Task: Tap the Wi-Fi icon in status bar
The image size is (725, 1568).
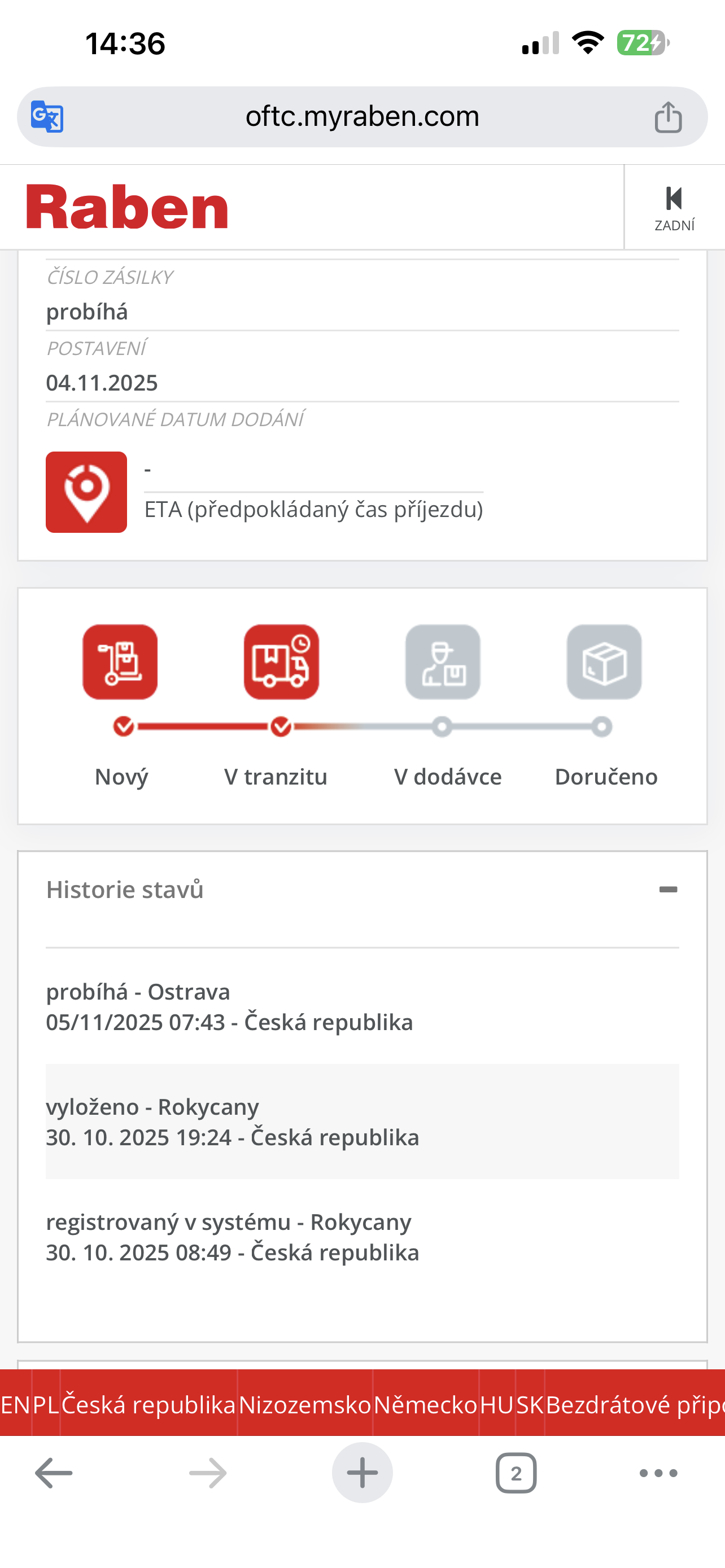Action: pyautogui.click(x=588, y=42)
